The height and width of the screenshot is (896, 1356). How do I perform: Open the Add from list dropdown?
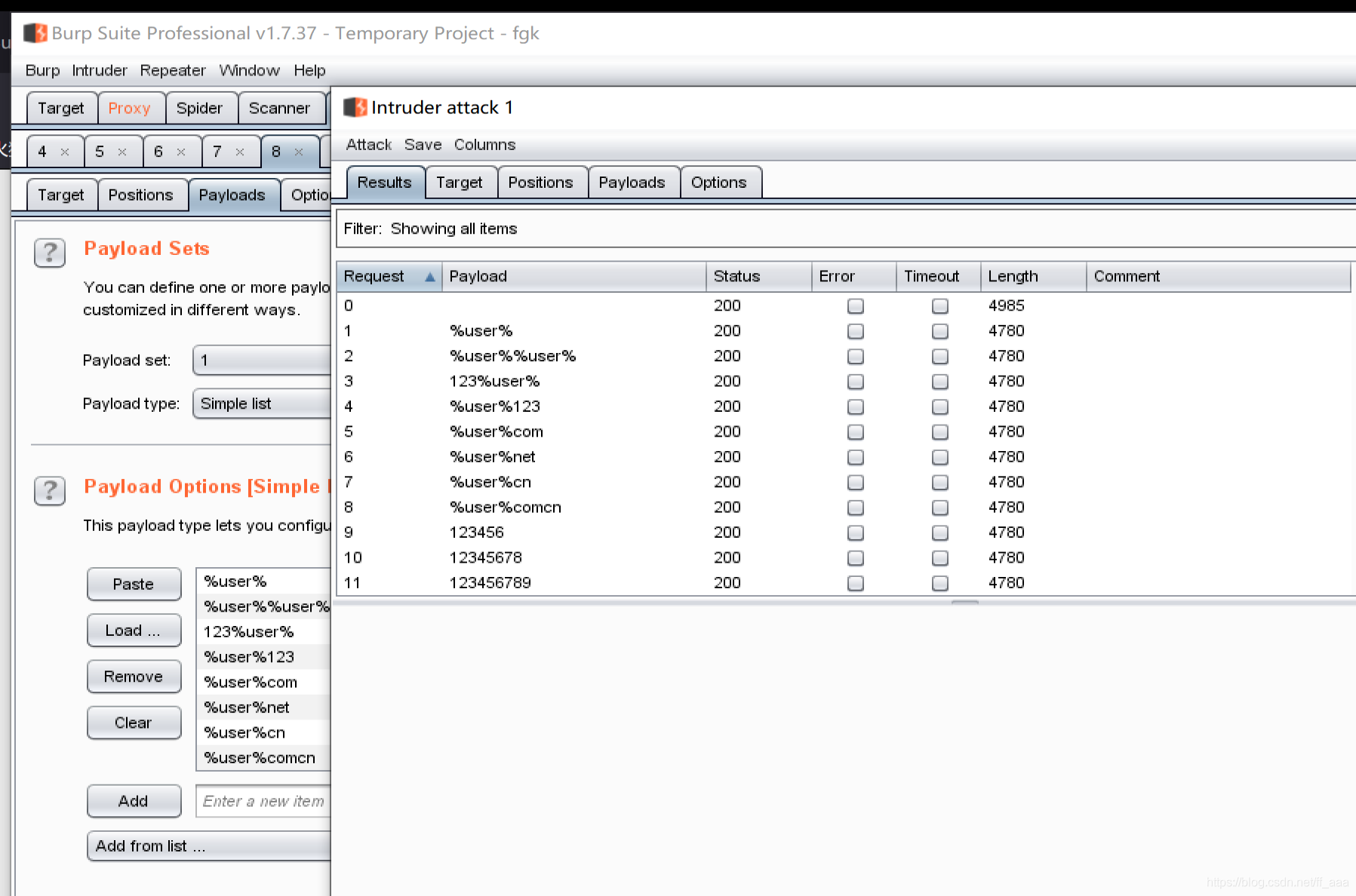[209, 846]
